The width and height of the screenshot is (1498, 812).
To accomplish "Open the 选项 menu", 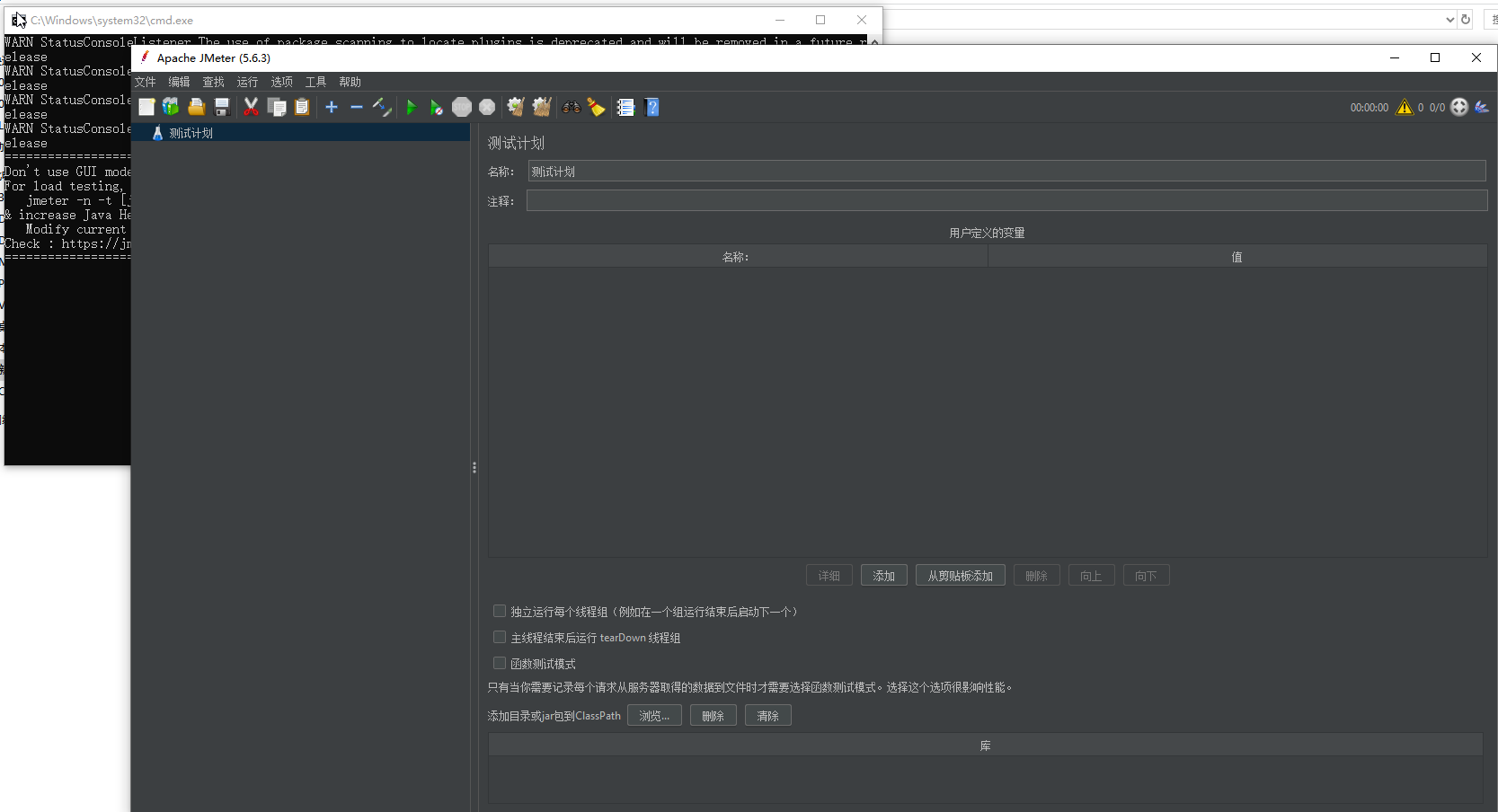I will [281, 82].
